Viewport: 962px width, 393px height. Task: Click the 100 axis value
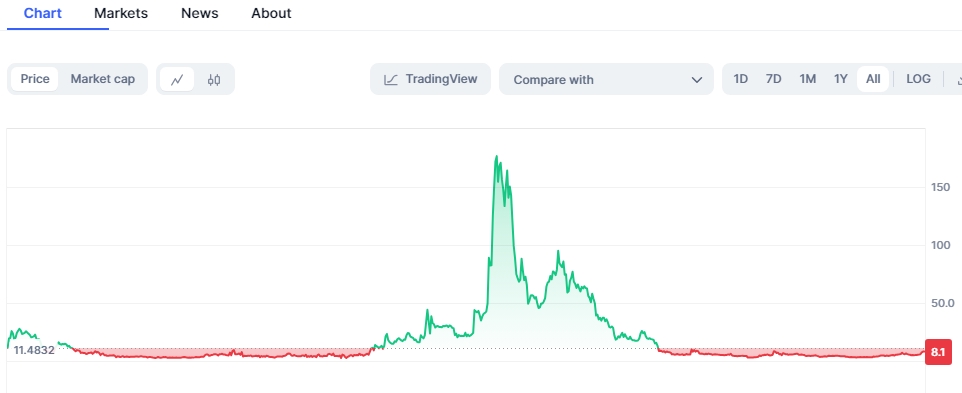(941, 245)
